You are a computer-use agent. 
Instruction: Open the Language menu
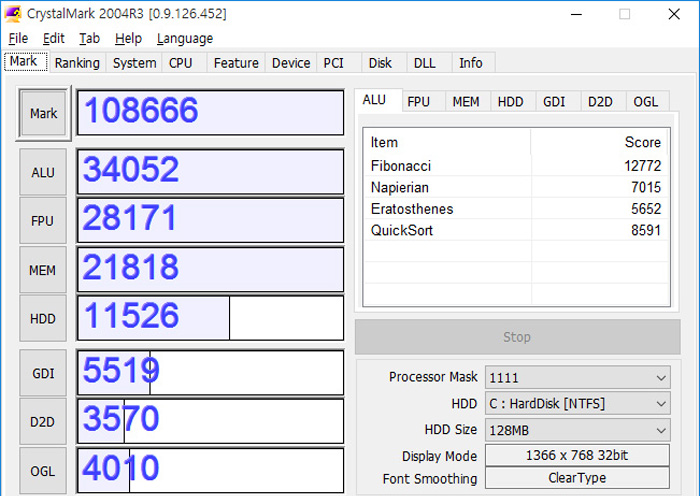click(185, 39)
